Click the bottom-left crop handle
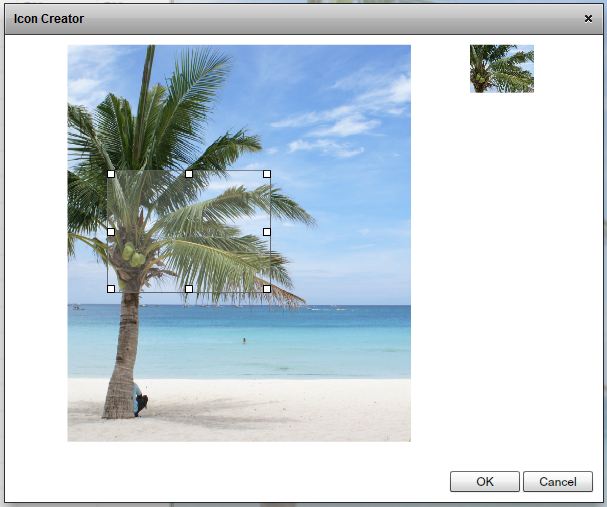Viewport: 607px width, 507px height. pos(111,288)
